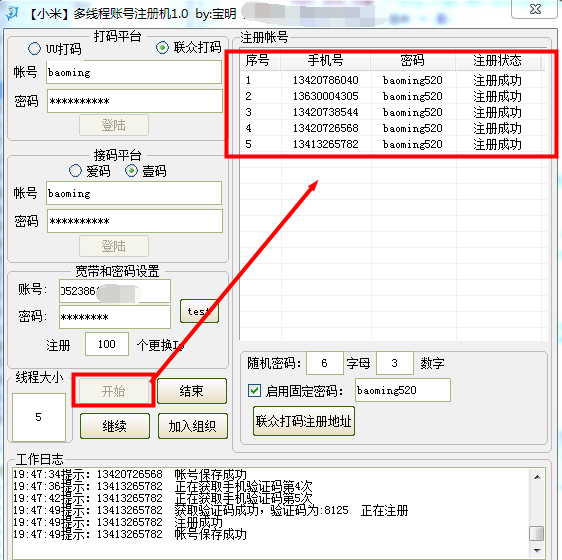Click the 继续 button
Screen dimensions: 562x560
coord(115,426)
